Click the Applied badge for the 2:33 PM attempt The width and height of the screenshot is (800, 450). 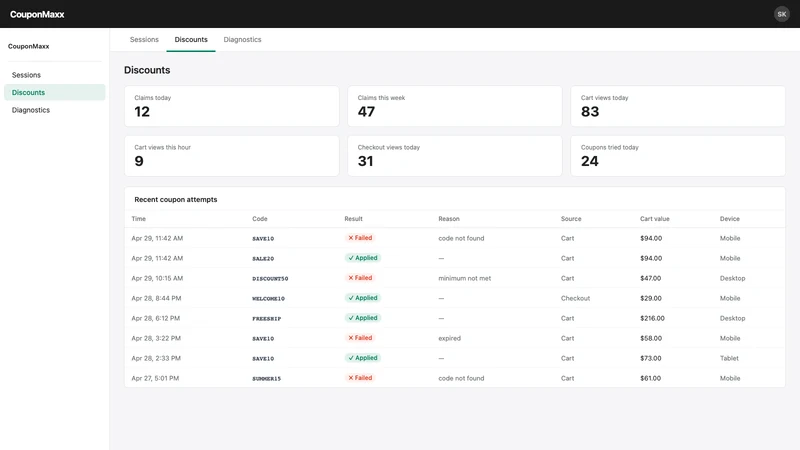coord(363,358)
